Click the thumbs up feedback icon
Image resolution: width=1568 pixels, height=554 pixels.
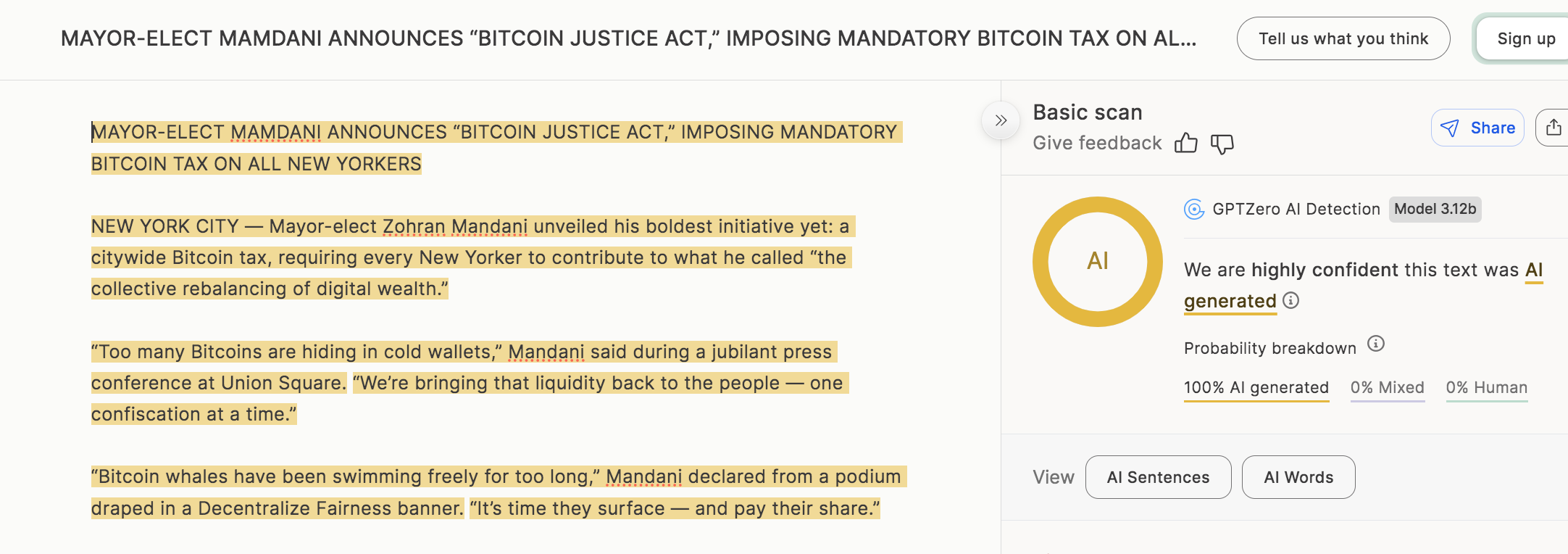pyautogui.click(x=1185, y=143)
